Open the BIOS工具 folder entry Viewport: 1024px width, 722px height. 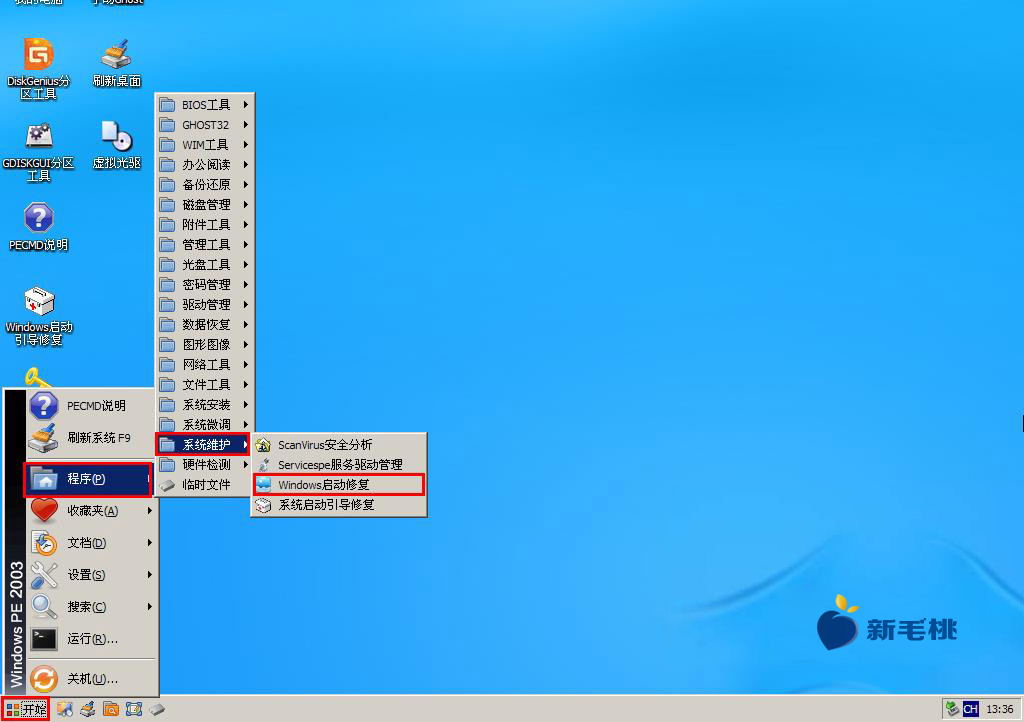(x=204, y=105)
